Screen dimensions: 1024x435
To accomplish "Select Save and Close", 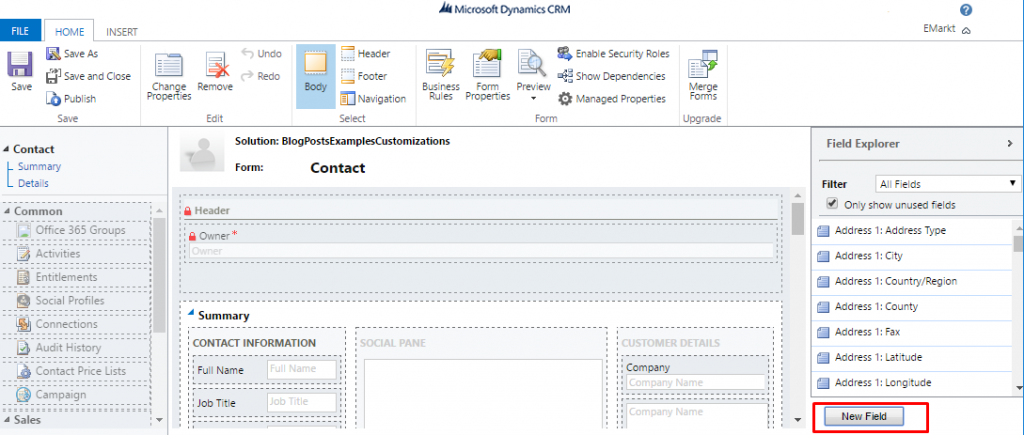I will 88,76.
